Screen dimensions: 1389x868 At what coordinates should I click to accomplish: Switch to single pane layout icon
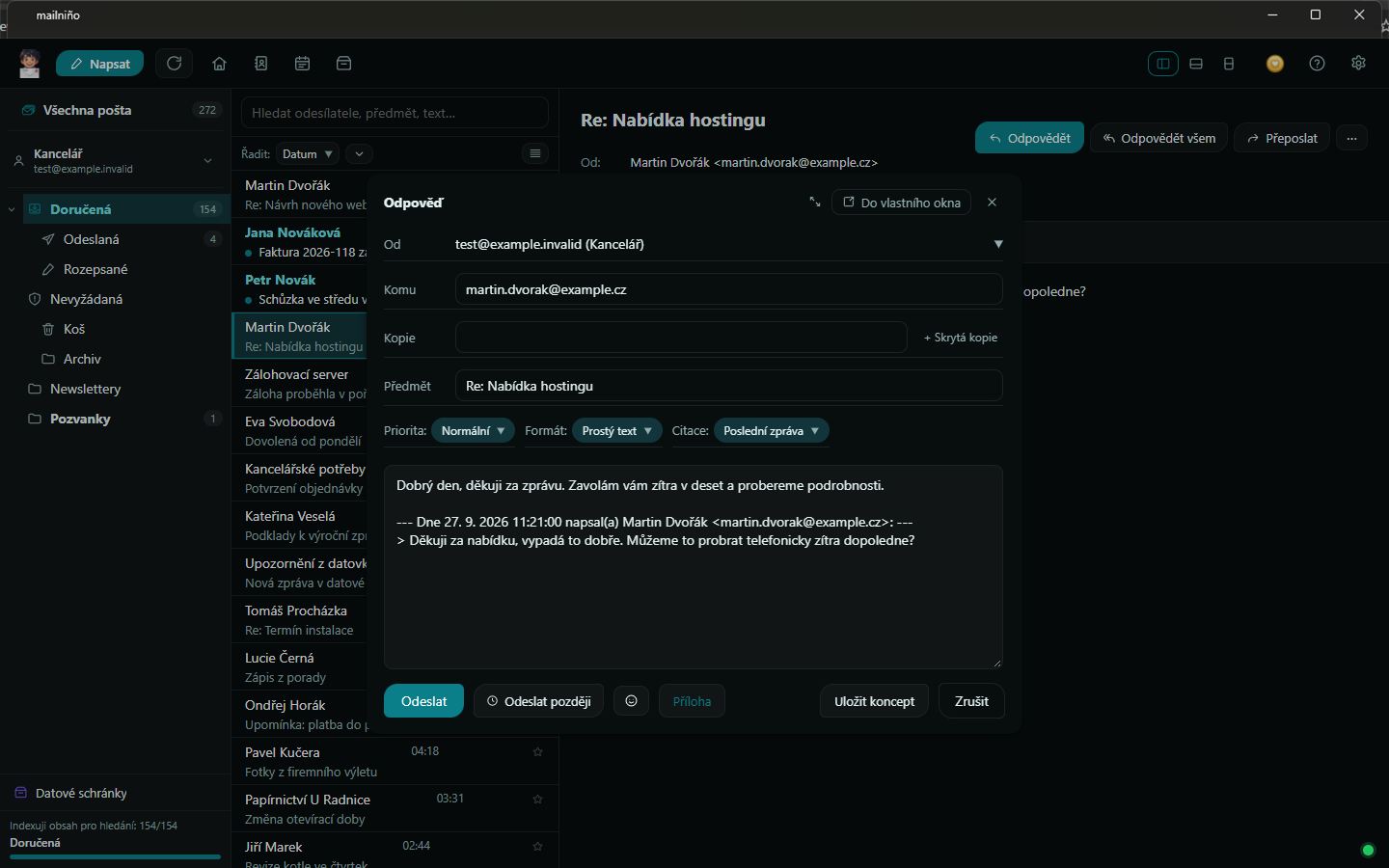click(x=1229, y=64)
